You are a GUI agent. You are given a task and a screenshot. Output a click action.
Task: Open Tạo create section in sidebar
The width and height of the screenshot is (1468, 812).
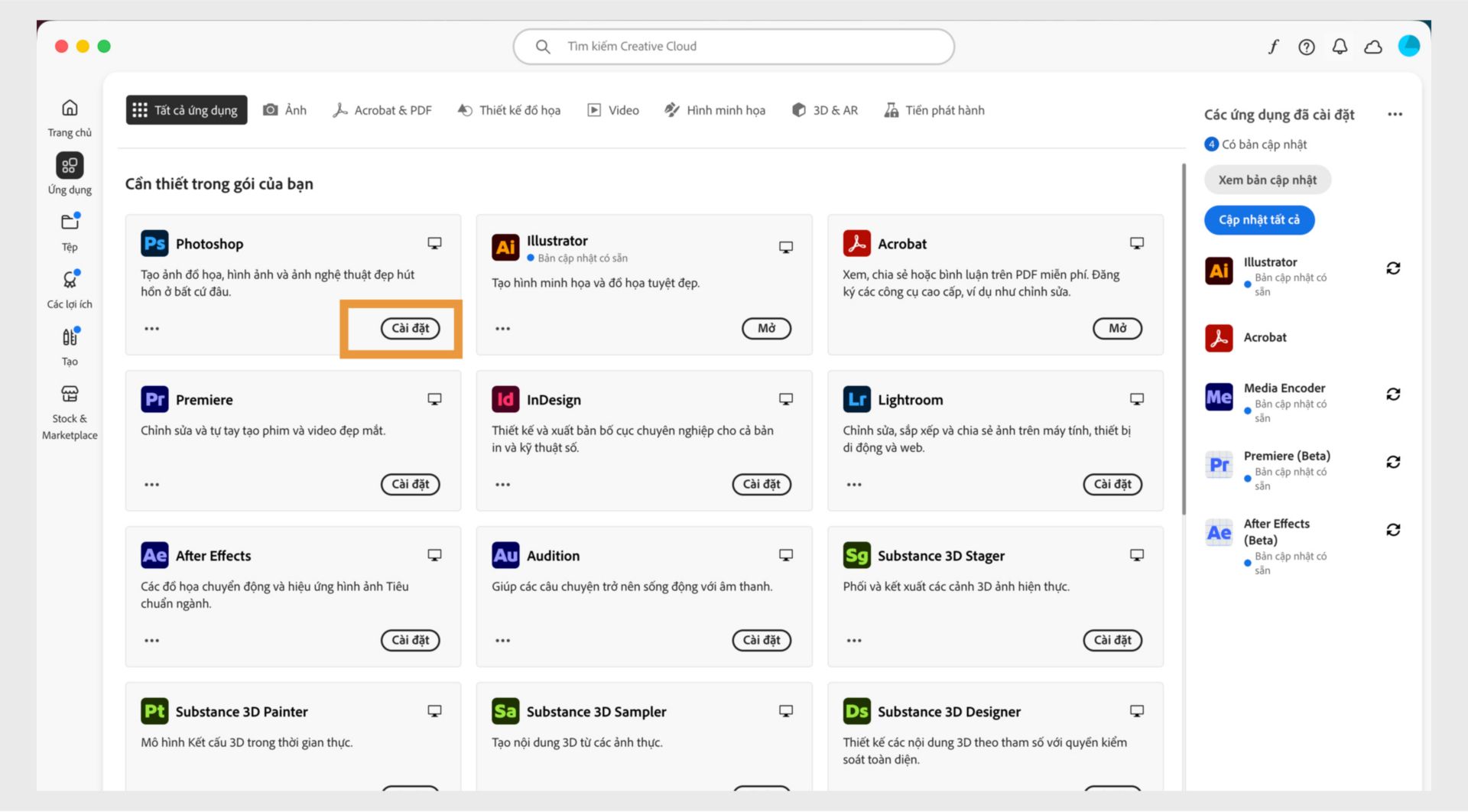pos(70,346)
